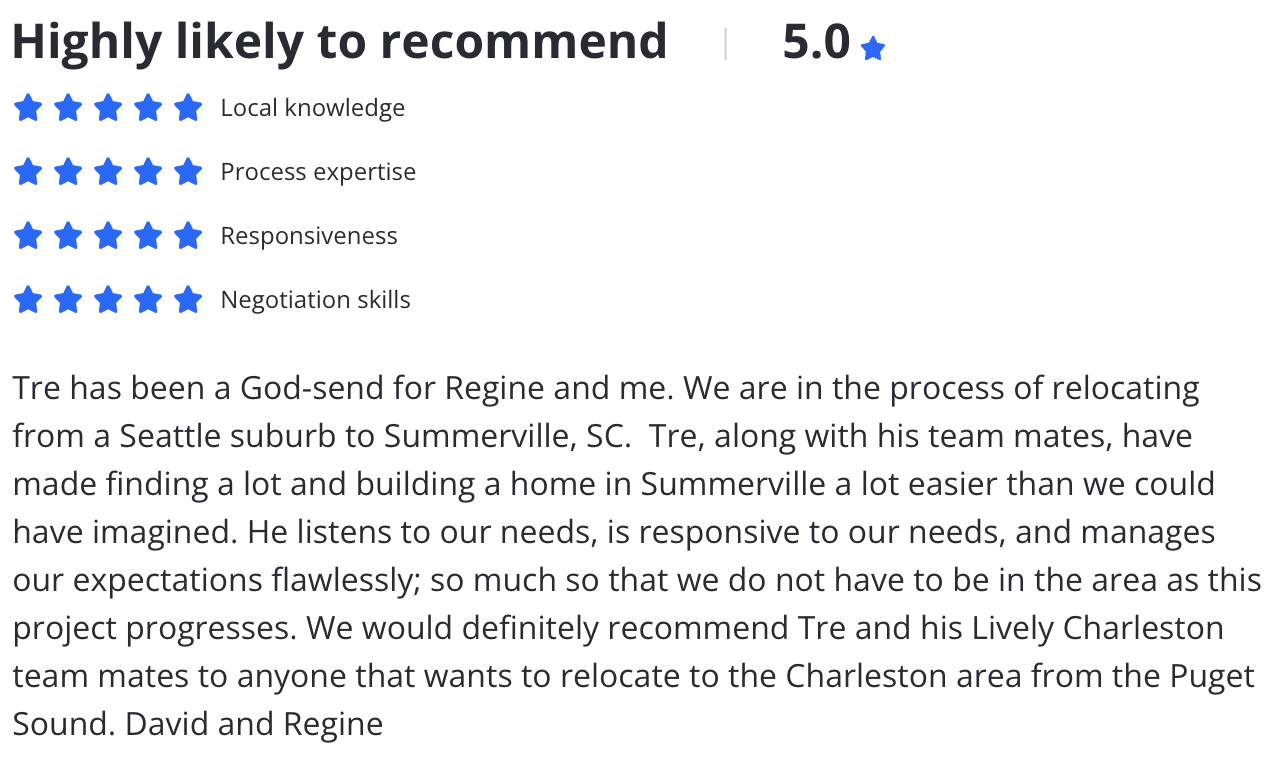Viewport: 1275px width, 760px height.
Task: Click the first Local knowledge star
Action: click(28, 108)
